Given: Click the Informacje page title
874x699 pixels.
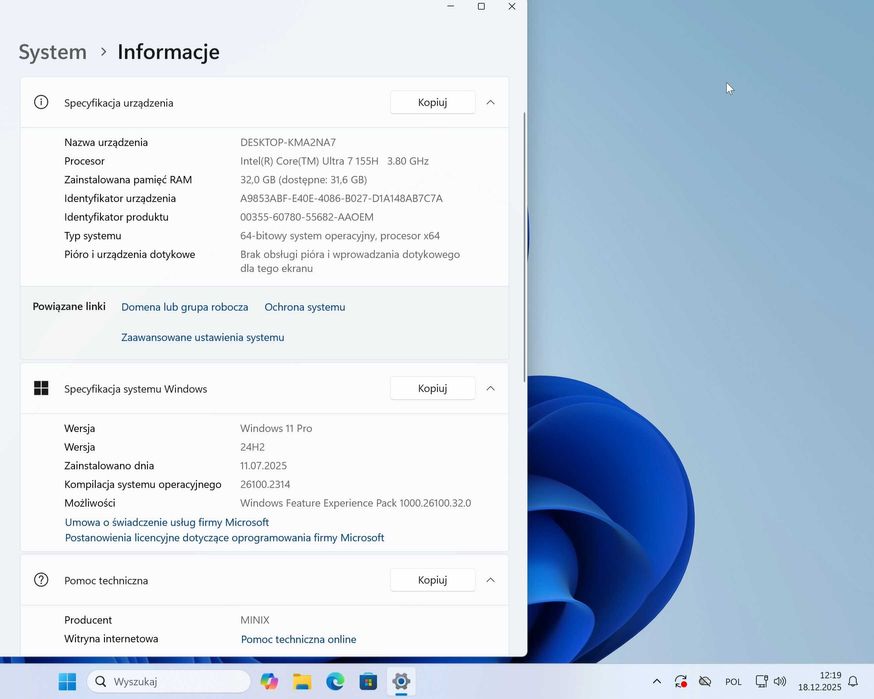Looking at the screenshot, I should (168, 52).
